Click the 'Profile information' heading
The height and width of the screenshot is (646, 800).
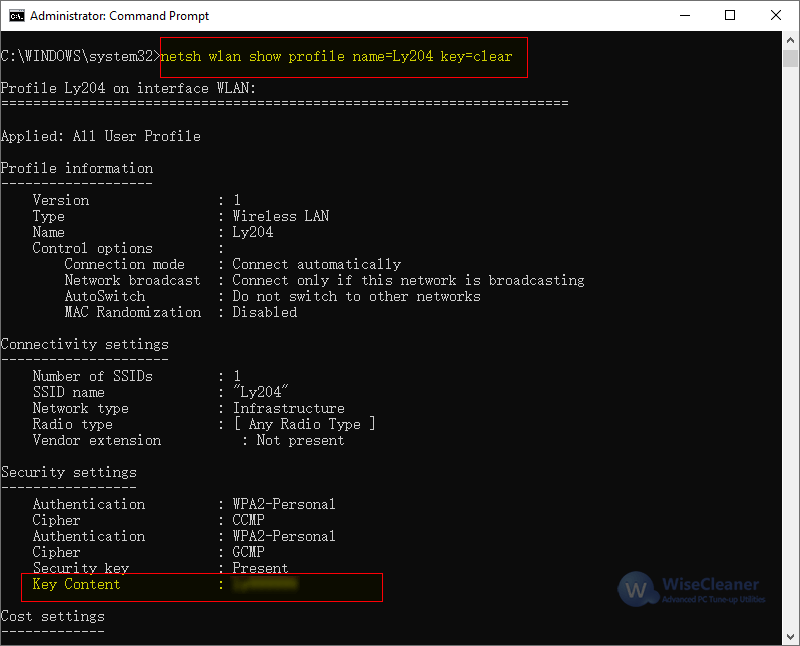77,168
